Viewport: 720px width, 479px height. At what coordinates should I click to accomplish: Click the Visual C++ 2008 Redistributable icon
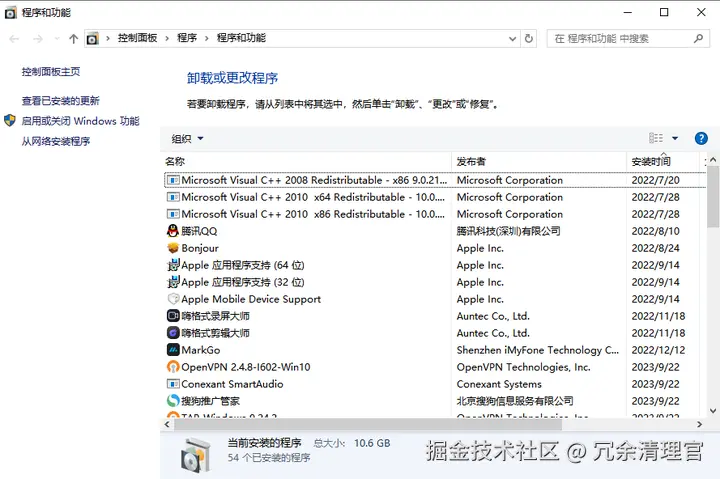(173, 180)
